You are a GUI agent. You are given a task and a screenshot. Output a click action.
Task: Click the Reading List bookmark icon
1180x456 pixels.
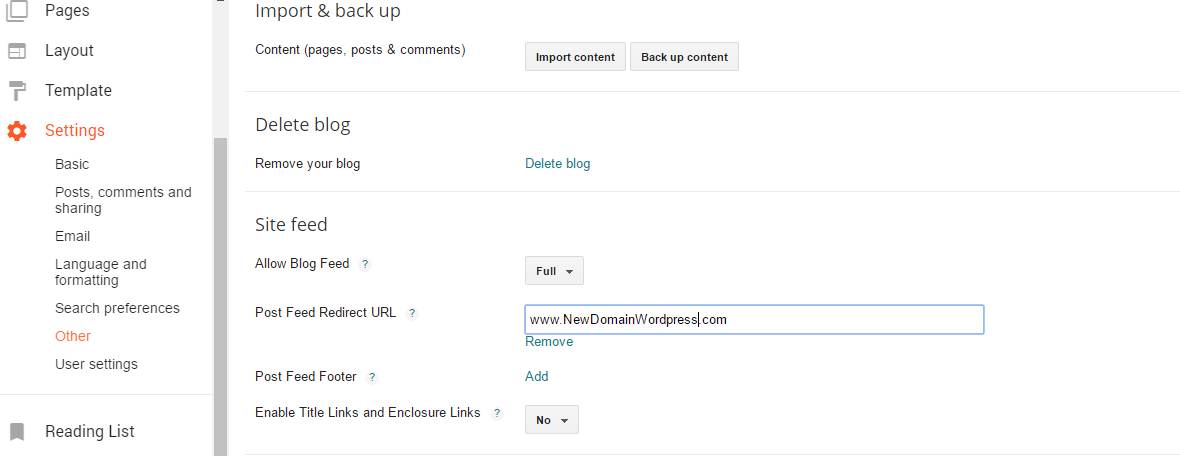17,432
